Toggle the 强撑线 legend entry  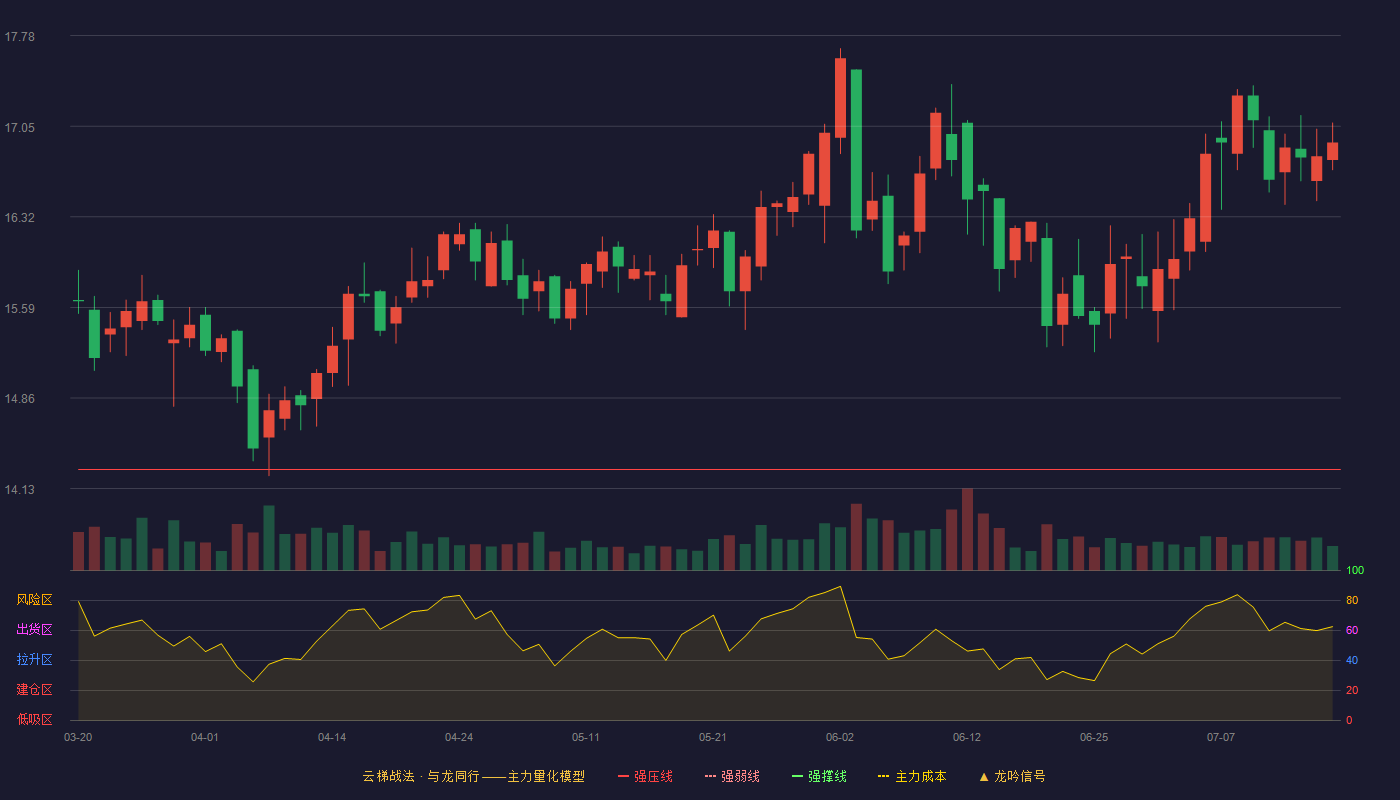819,776
